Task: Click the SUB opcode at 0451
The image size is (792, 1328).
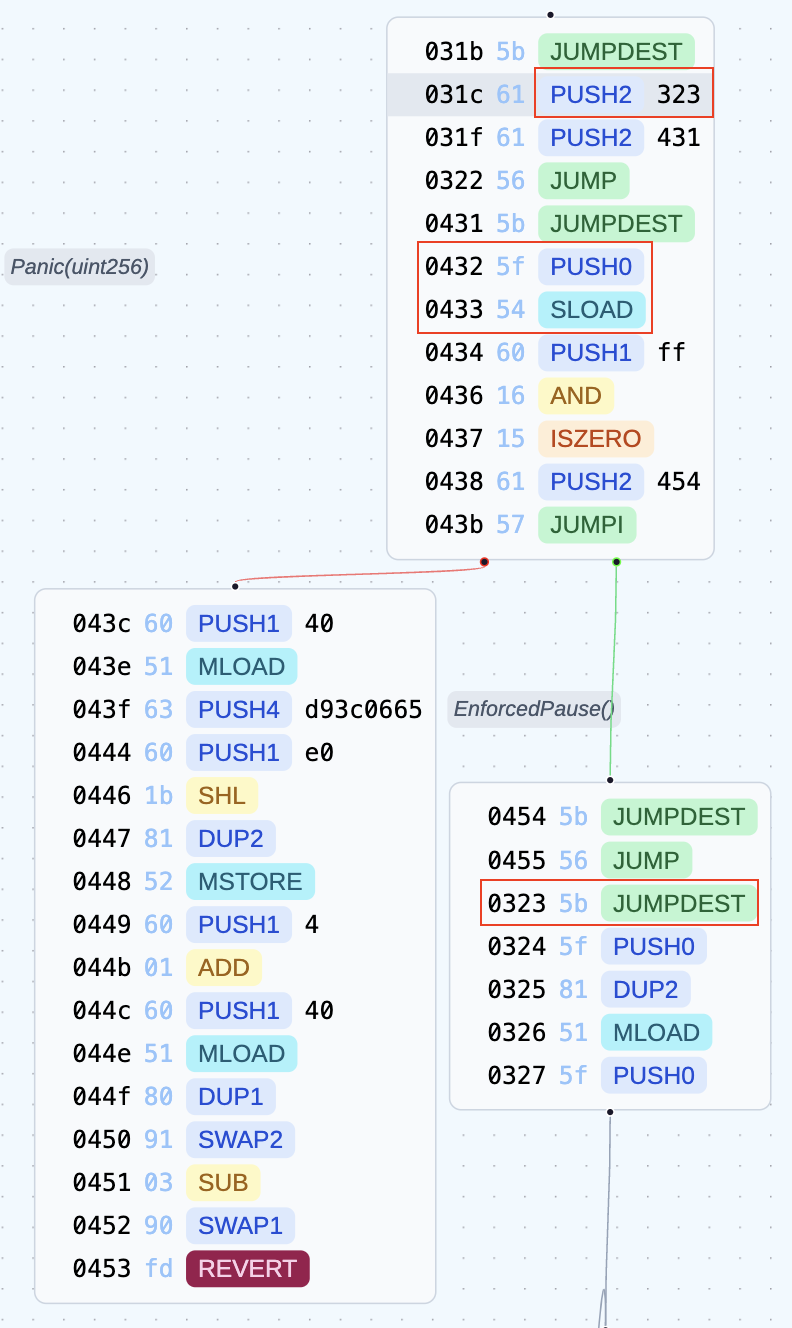Action: click(x=223, y=1183)
